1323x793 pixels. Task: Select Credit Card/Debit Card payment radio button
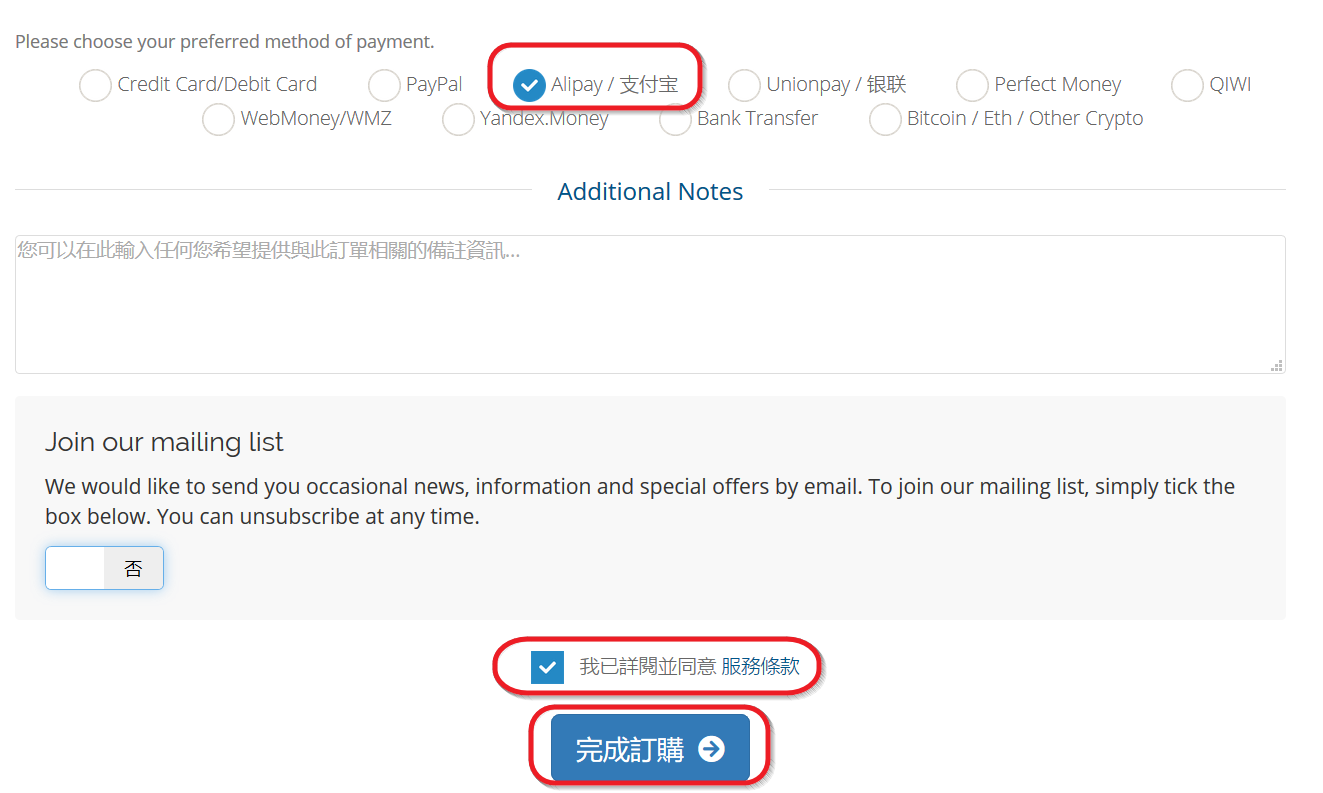95,86
